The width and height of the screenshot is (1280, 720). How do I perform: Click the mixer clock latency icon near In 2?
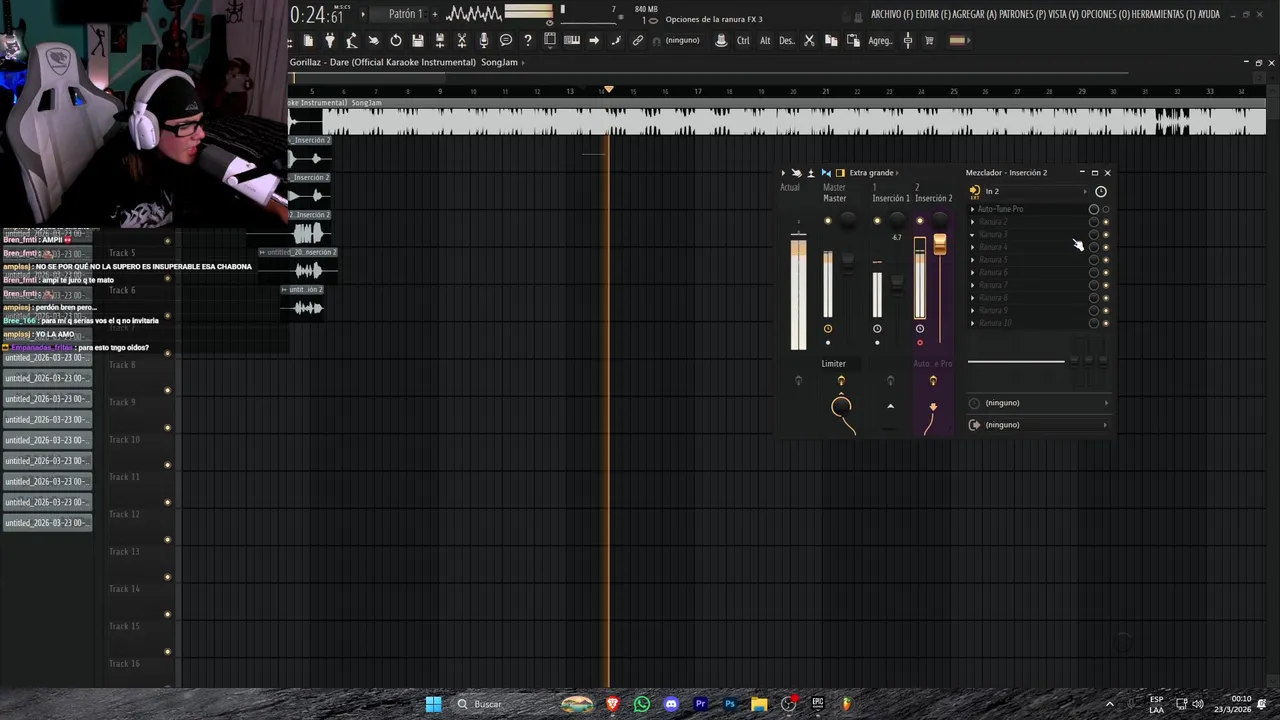click(x=1101, y=191)
